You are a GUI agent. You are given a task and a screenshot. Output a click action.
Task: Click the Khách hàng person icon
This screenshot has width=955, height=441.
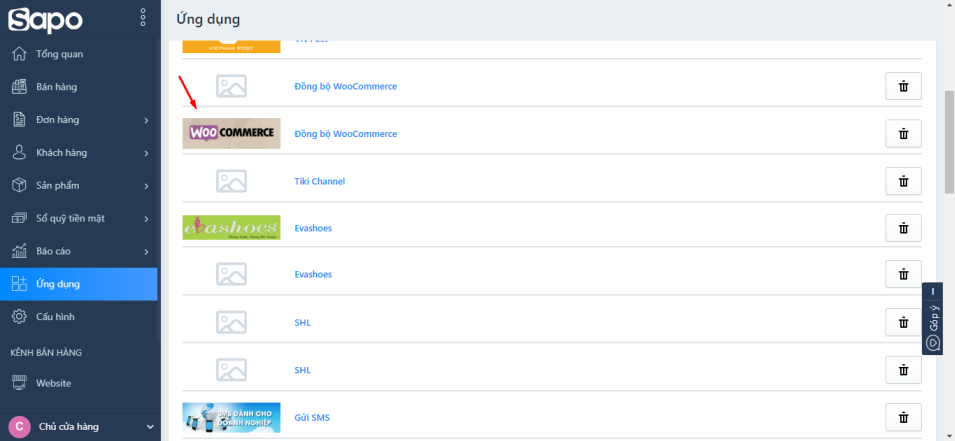click(19, 153)
